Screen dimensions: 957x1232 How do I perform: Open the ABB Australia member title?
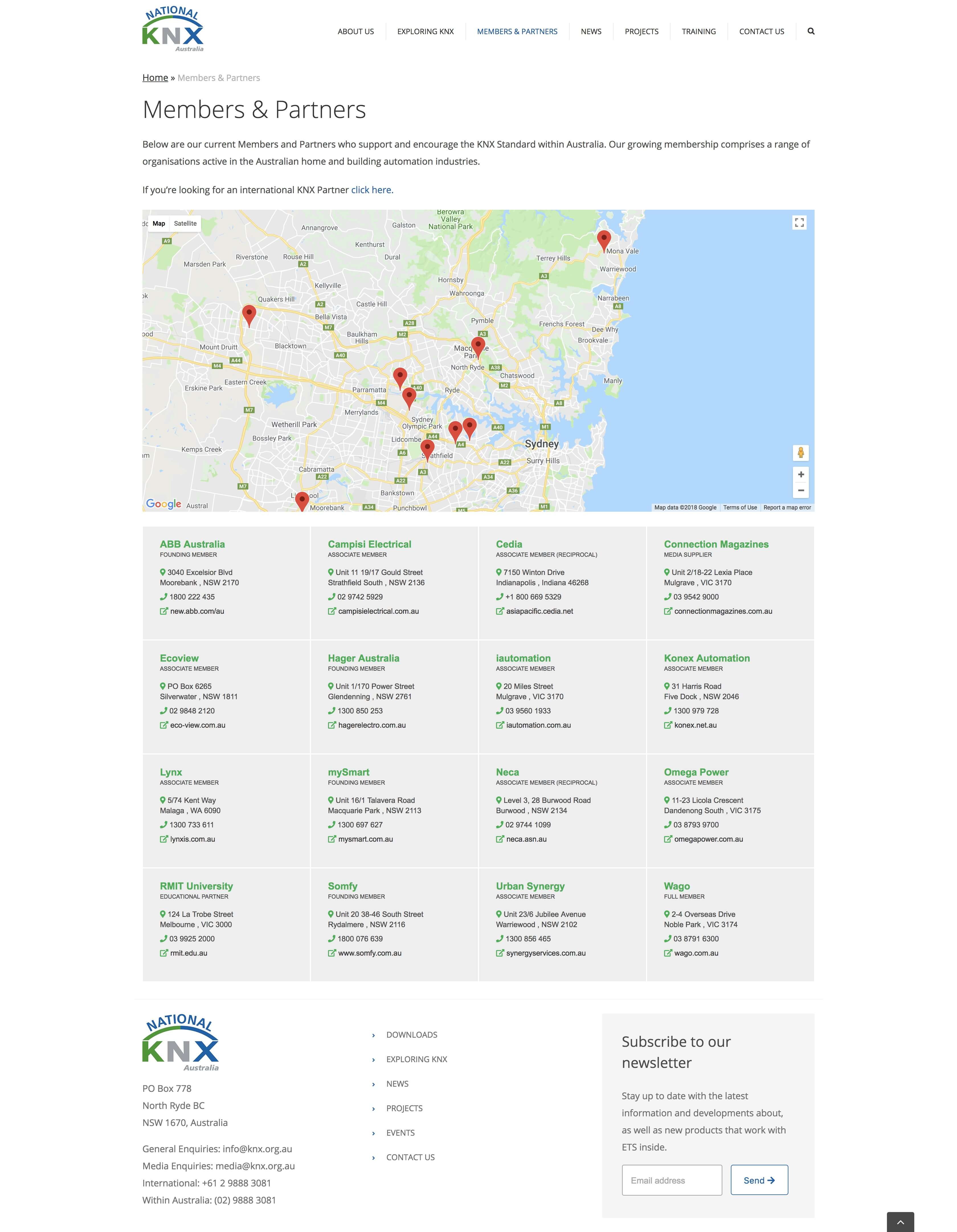(192, 544)
